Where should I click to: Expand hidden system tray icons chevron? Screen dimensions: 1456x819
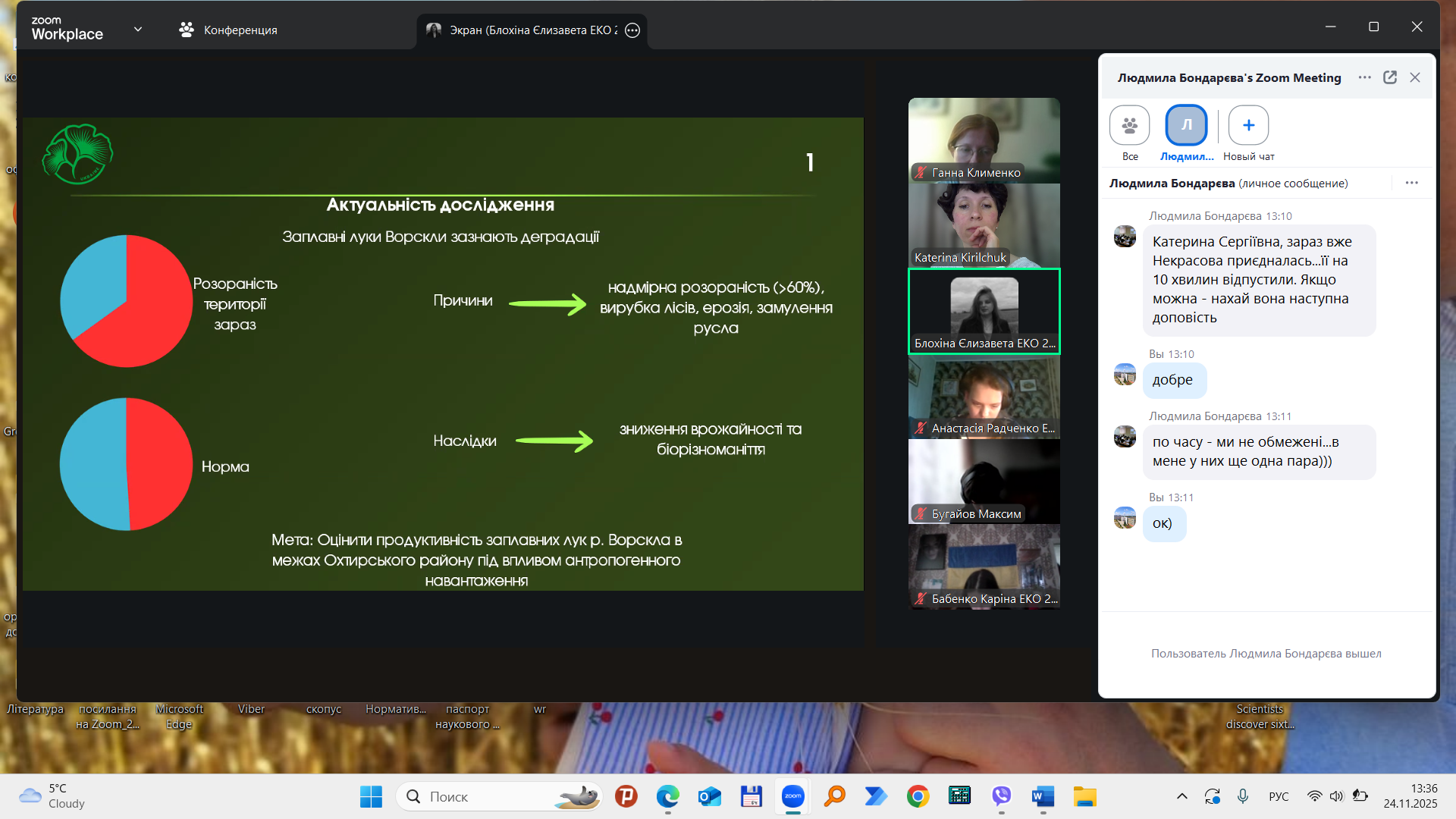1181,796
